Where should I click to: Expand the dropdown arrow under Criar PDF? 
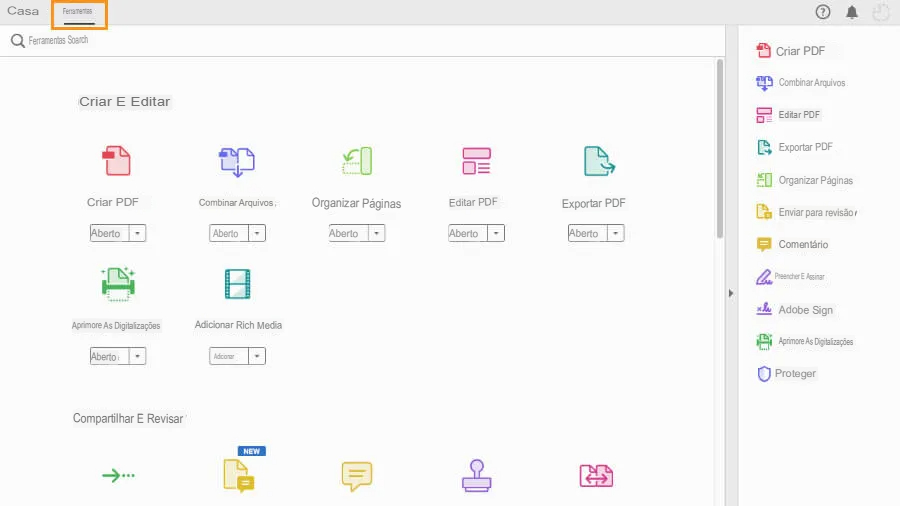[137, 233]
